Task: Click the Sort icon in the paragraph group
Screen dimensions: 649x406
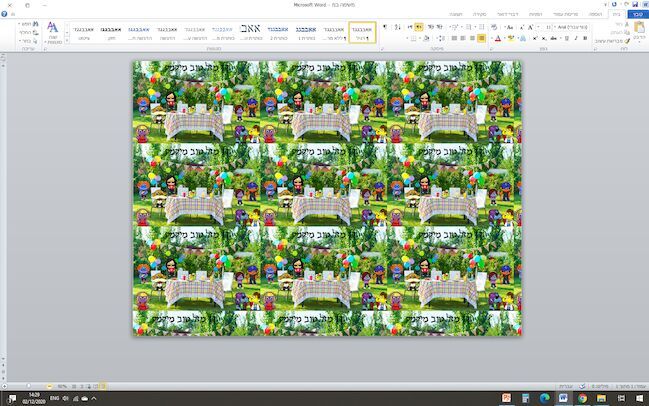Action: click(396, 27)
